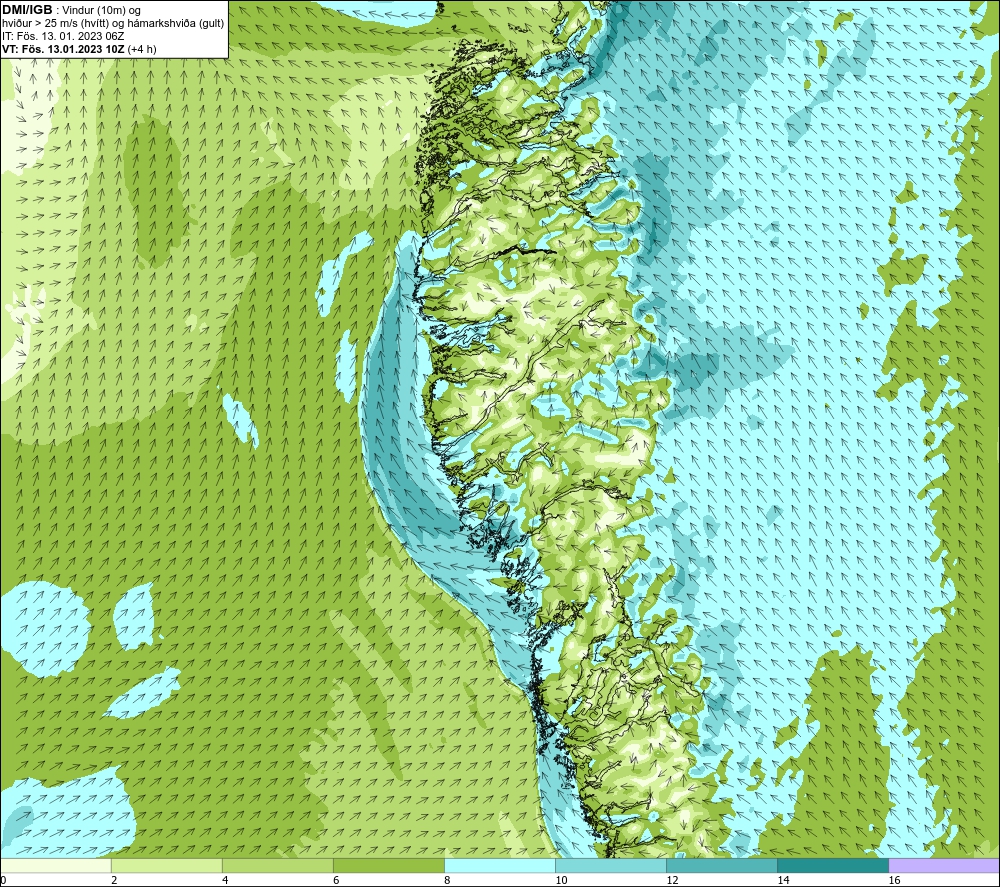The image size is (1000, 887).
Task: Select the 0–2 m/s palest color band
Action: coord(56,865)
